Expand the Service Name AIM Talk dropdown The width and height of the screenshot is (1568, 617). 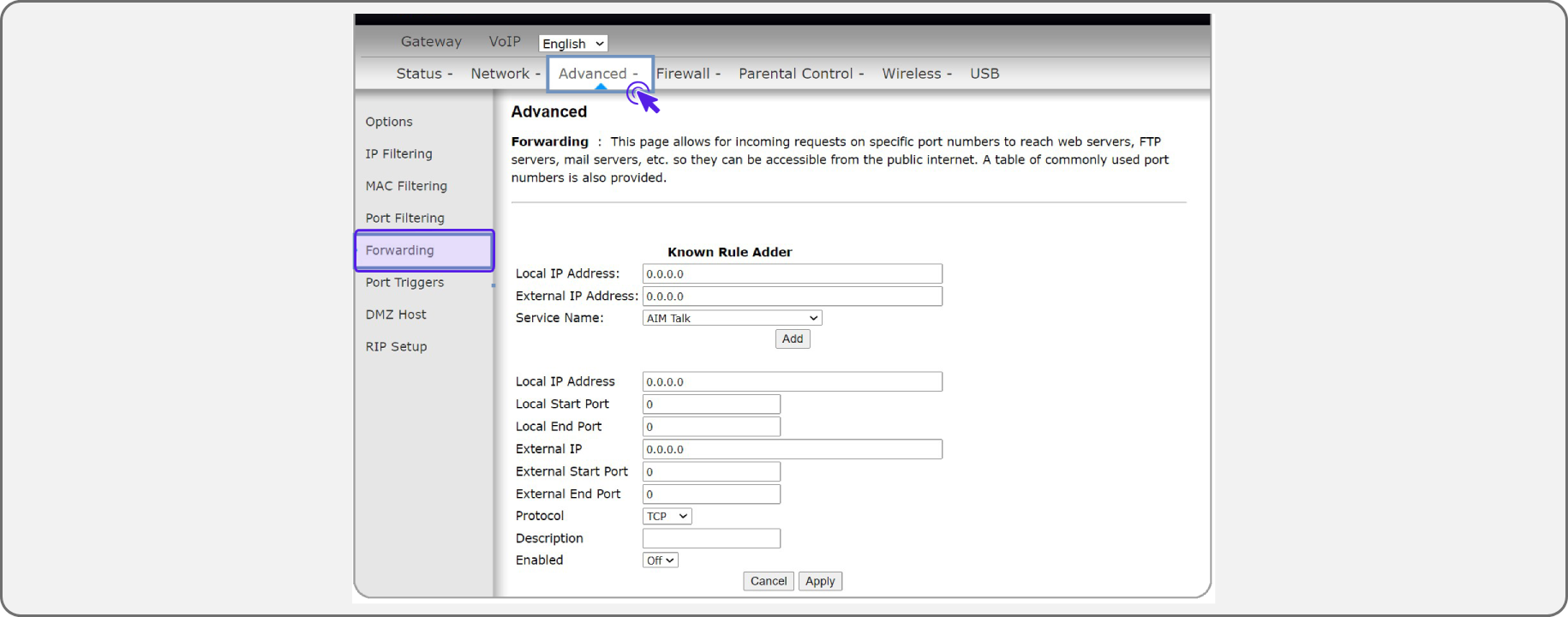pyautogui.click(x=732, y=318)
